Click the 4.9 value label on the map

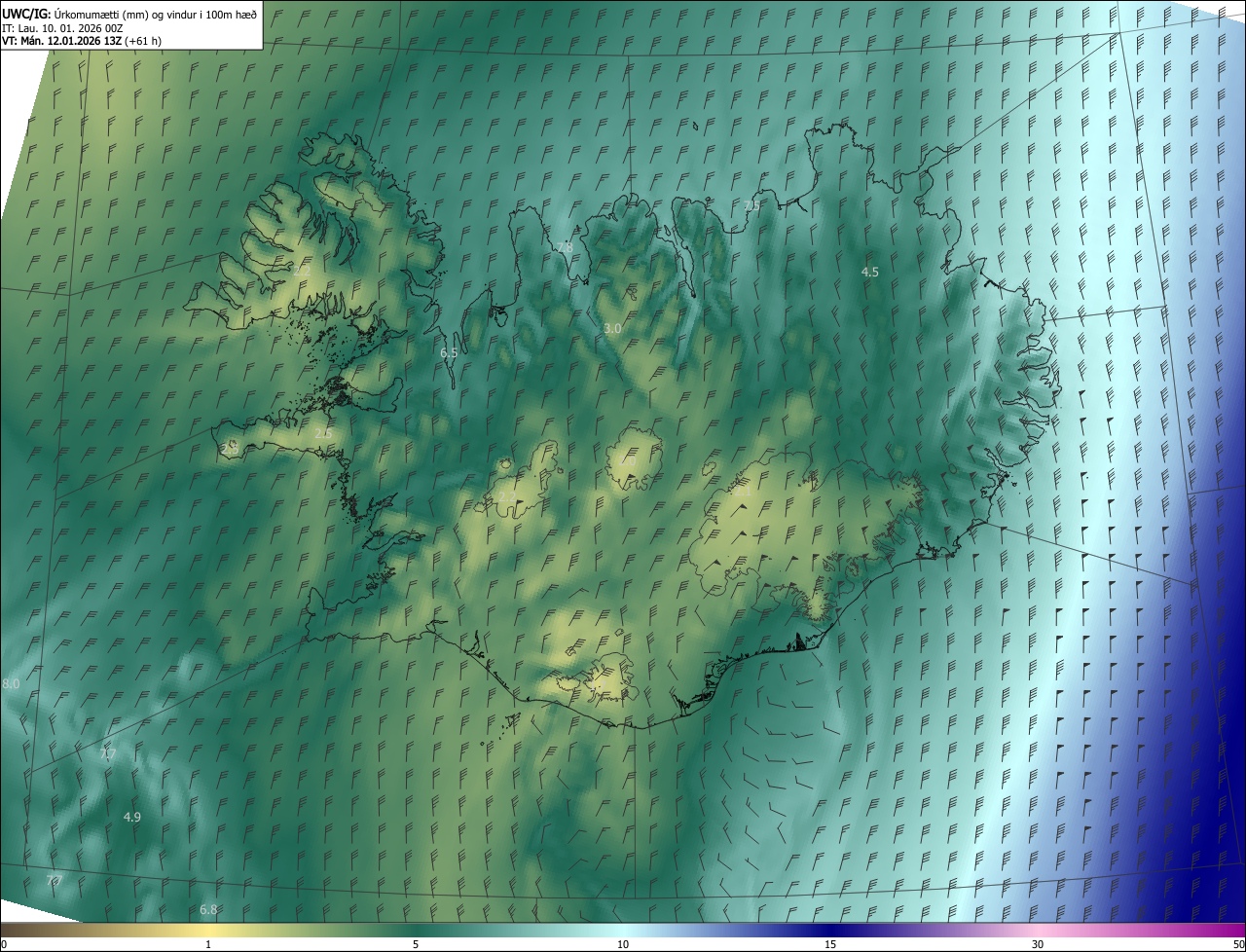pos(132,818)
